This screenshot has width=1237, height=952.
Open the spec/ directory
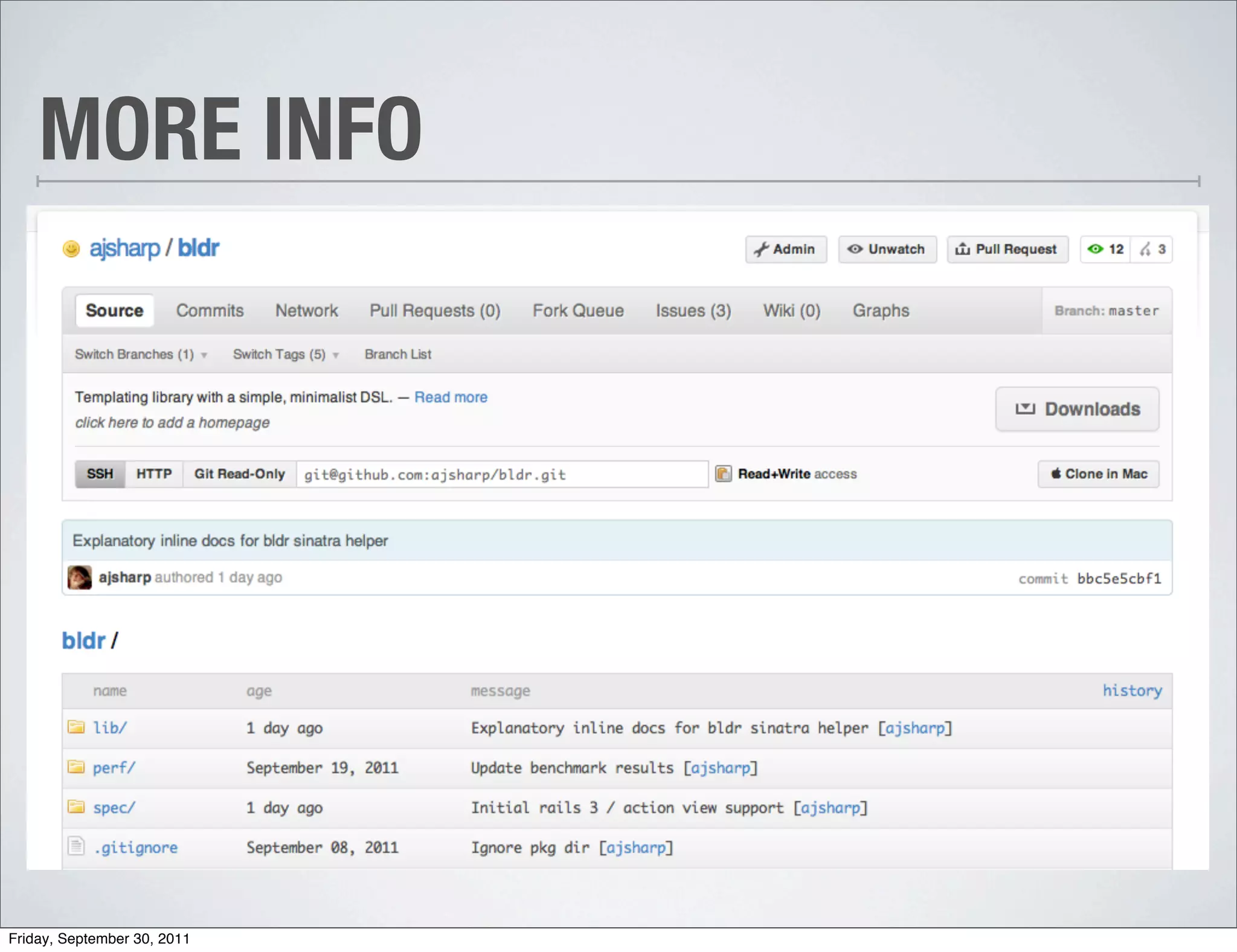[114, 808]
